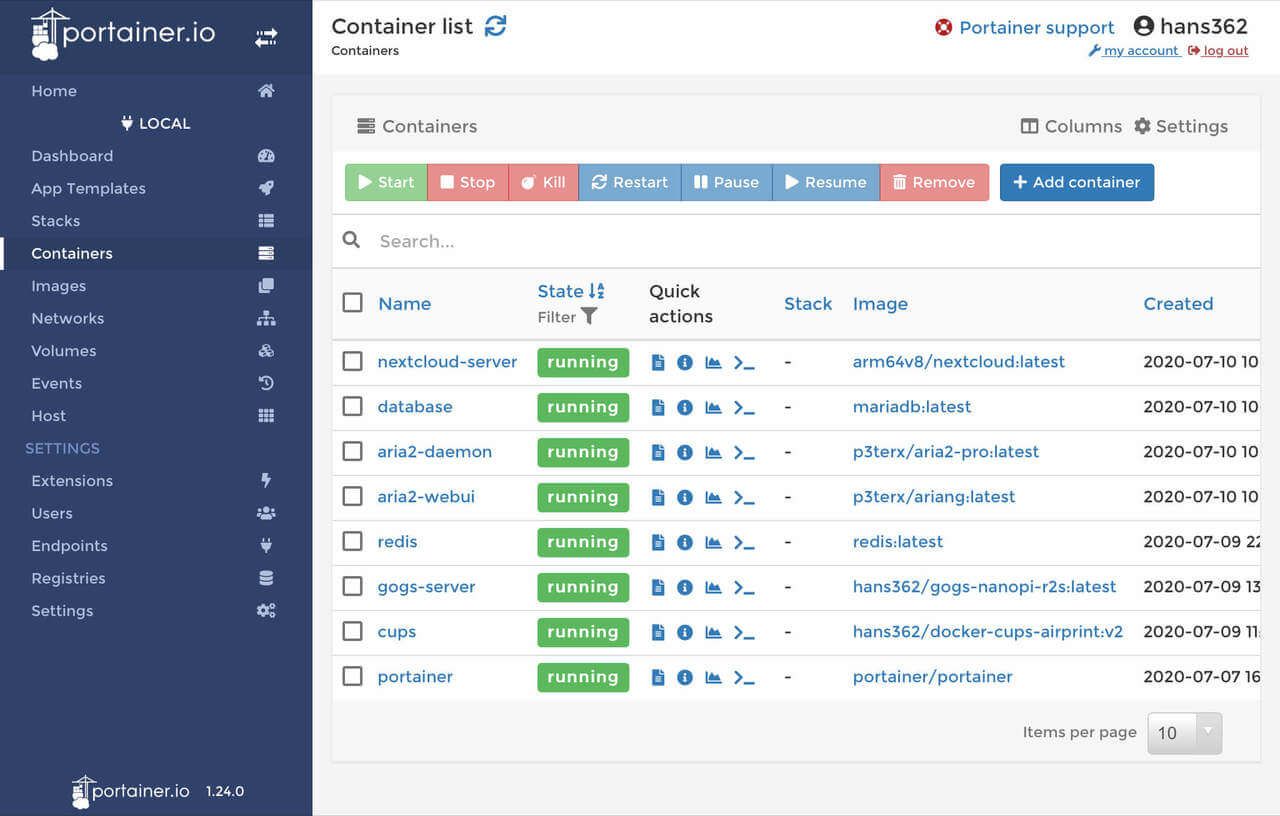Inspect info icon for portainer container
This screenshot has width=1280, height=816.
click(685, 678)
